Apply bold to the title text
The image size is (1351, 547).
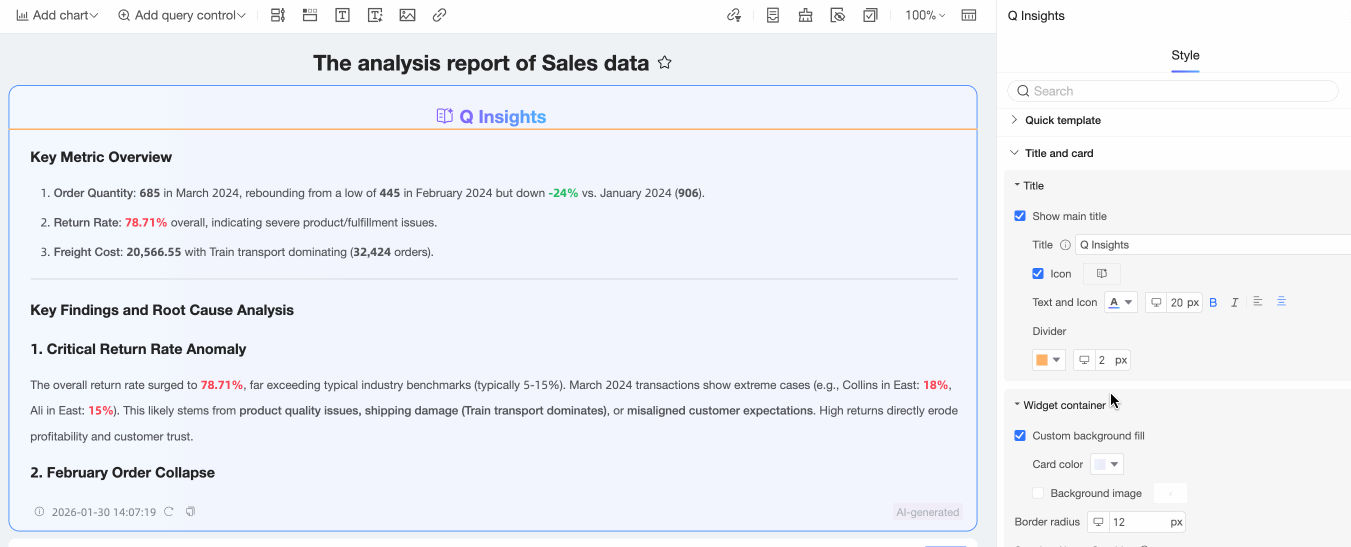[x=1213, y=302]
